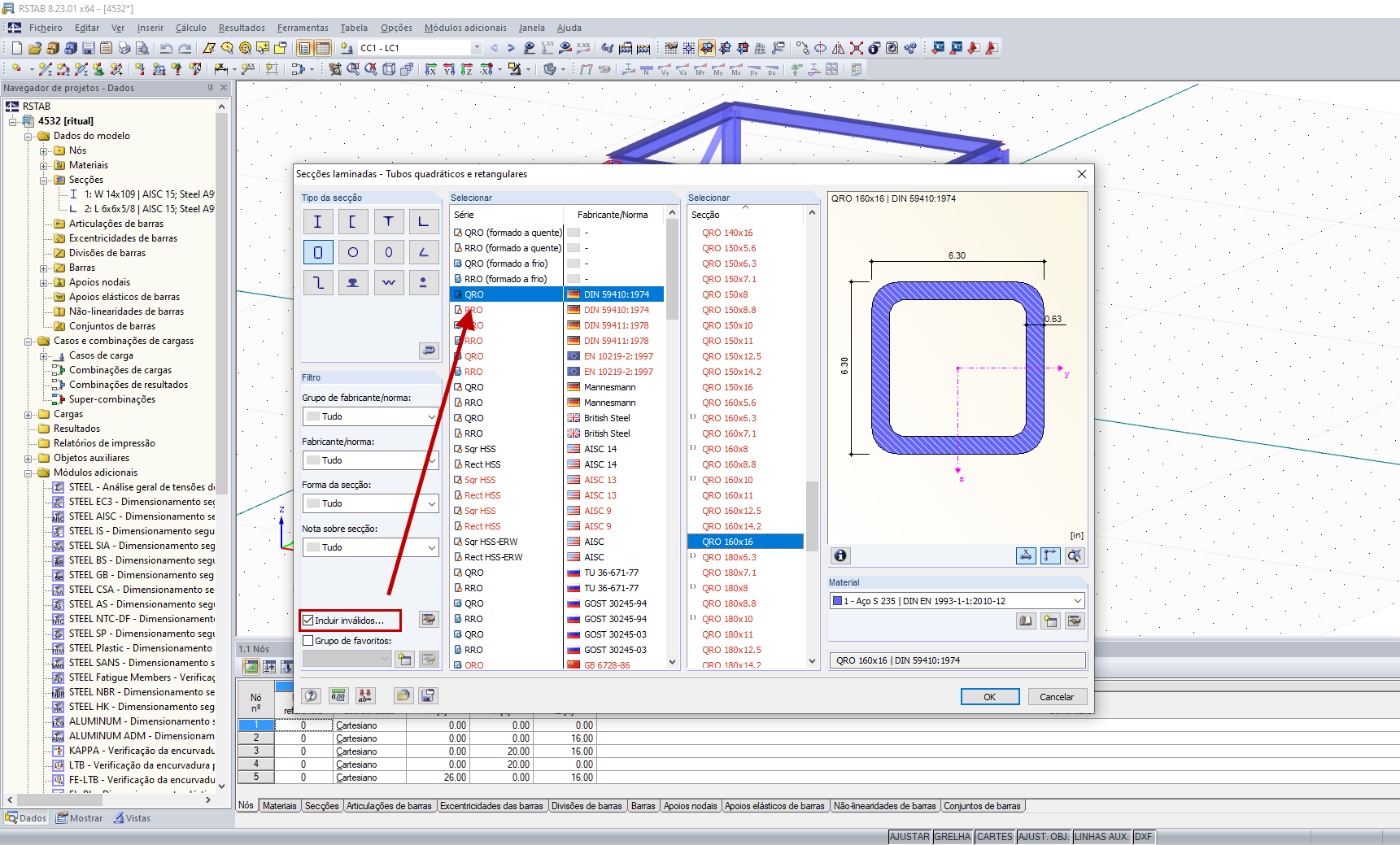Screen dimensions: 1400x845
Task: Click the save icon in main toolbar
Action: click(89, 48)
